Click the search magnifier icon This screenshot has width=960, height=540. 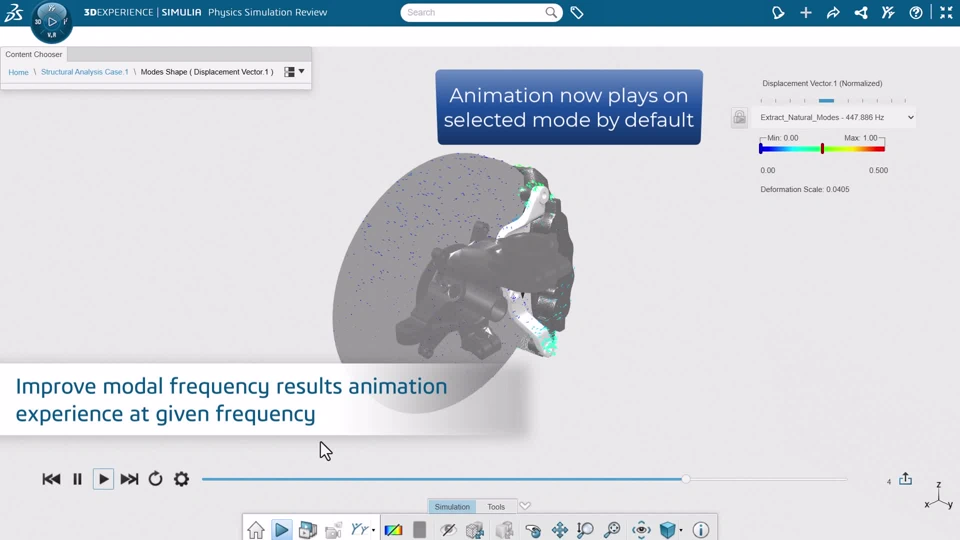551,12
